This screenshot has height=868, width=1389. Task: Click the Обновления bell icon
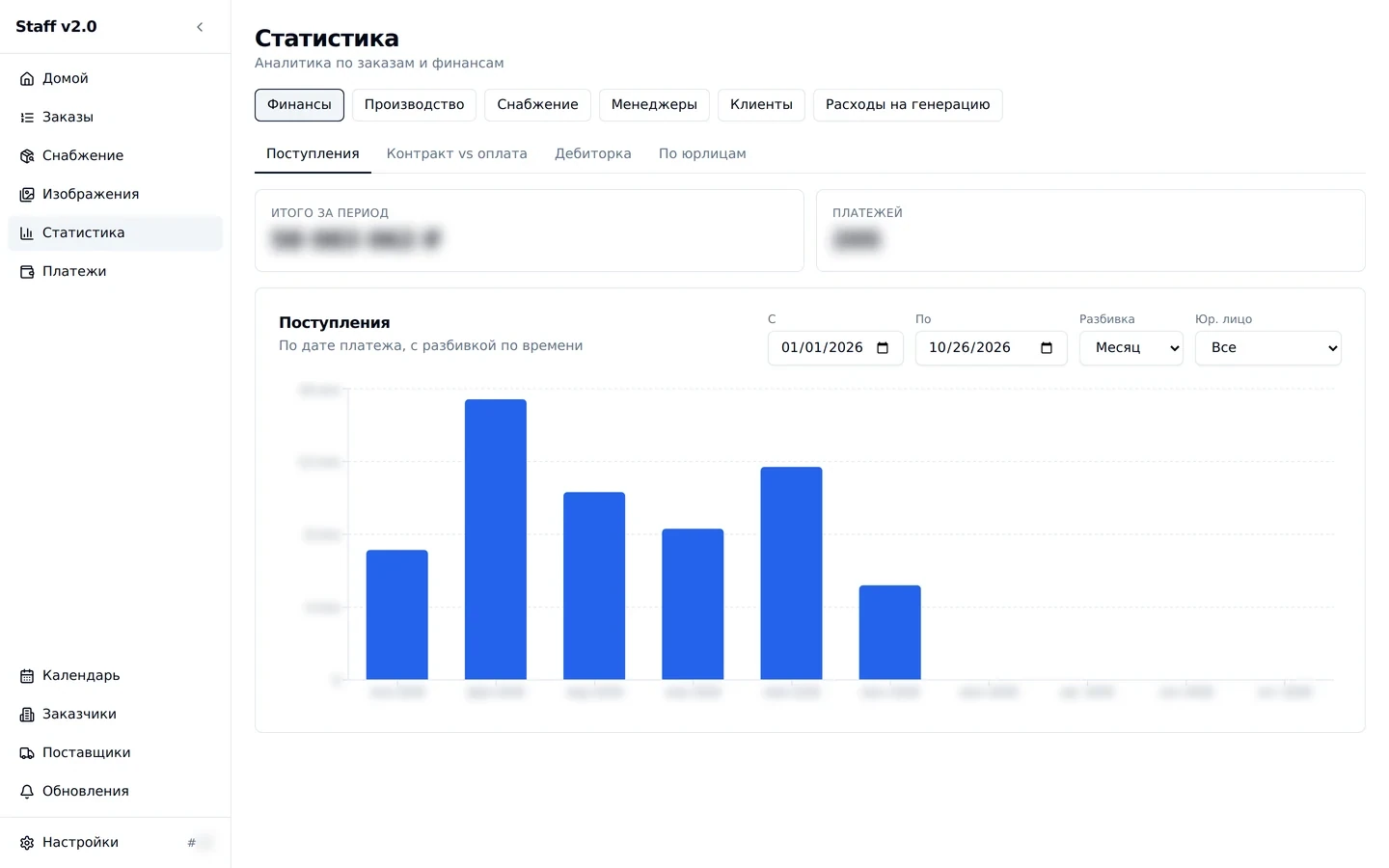coord(27,792)
